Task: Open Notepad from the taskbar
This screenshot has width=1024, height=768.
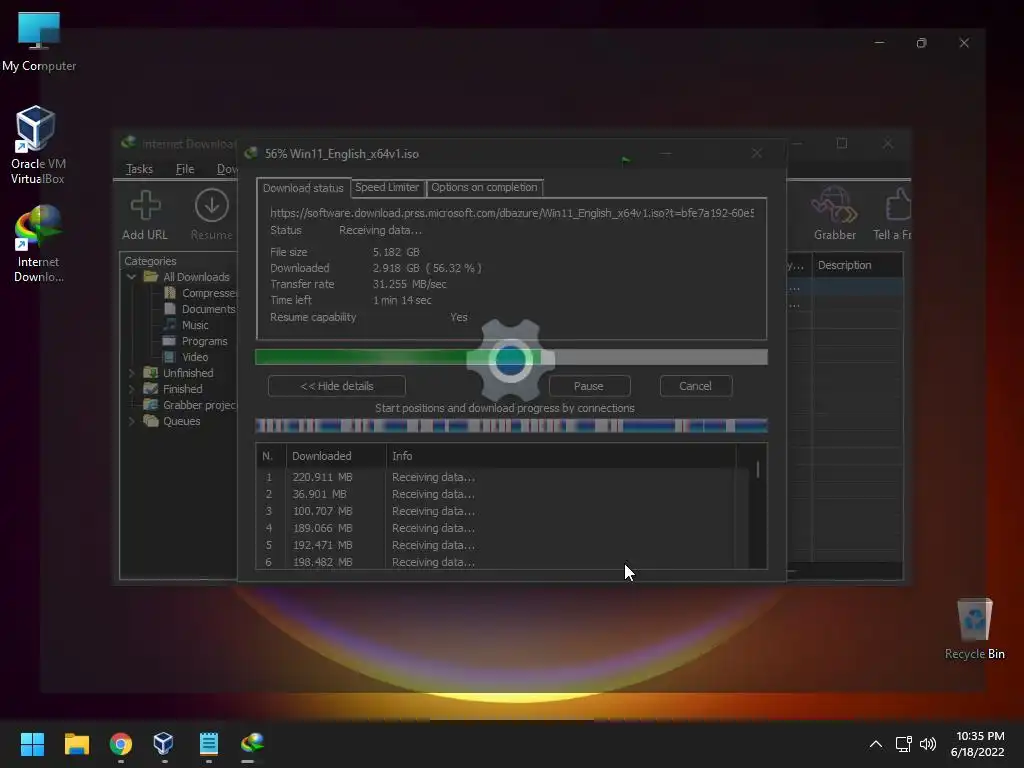Action: point(208,743)
